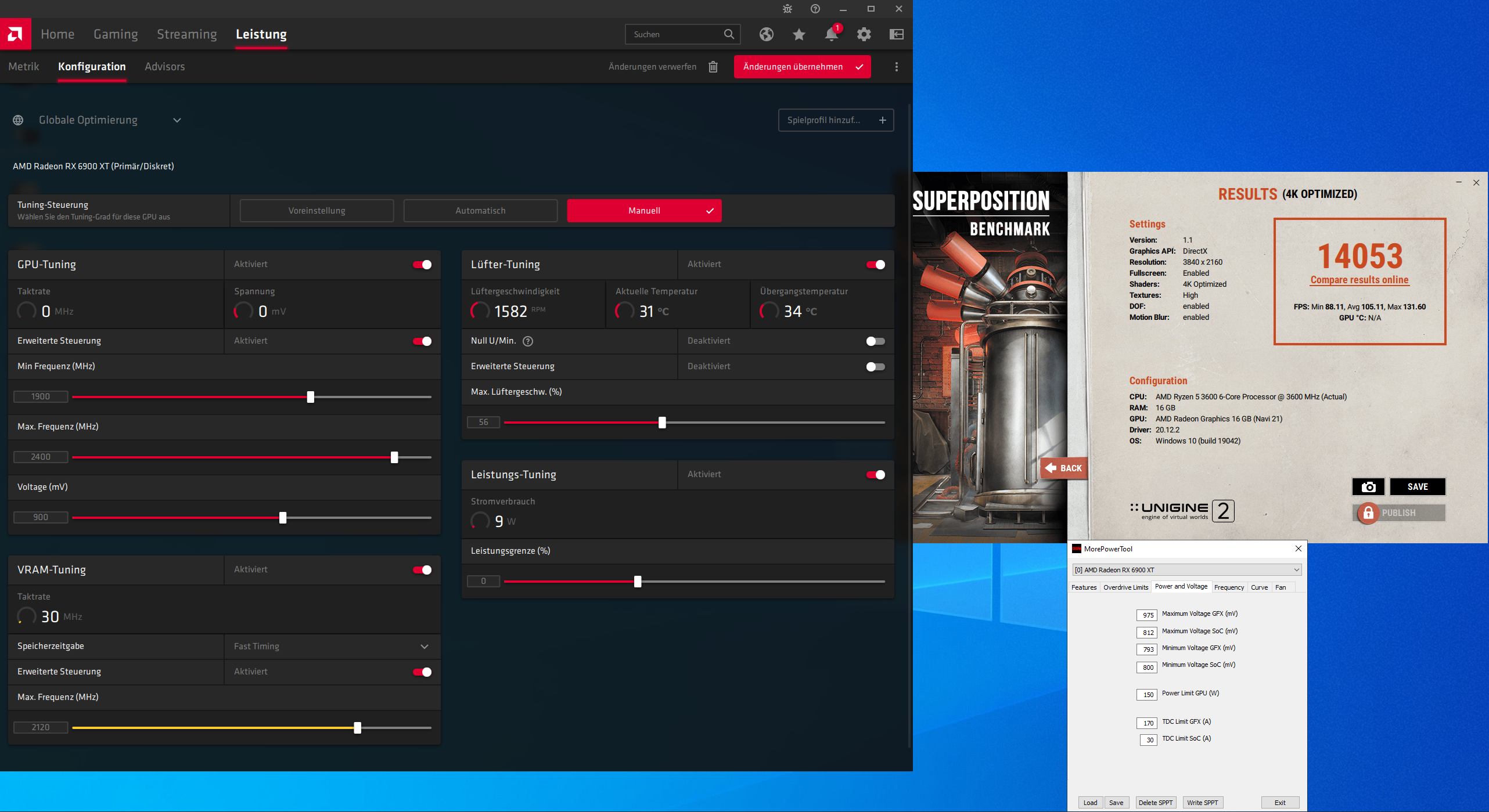Viewport: 1489px width, 812px height.
Task: Open the MorePowerTool GPU selection combo box
Action: 1186,570
